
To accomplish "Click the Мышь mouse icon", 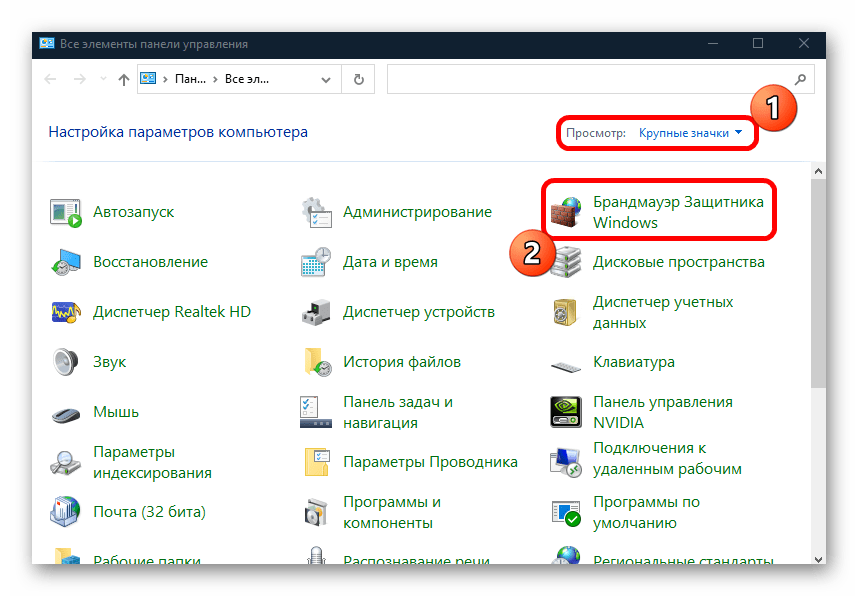I will 66,415.
